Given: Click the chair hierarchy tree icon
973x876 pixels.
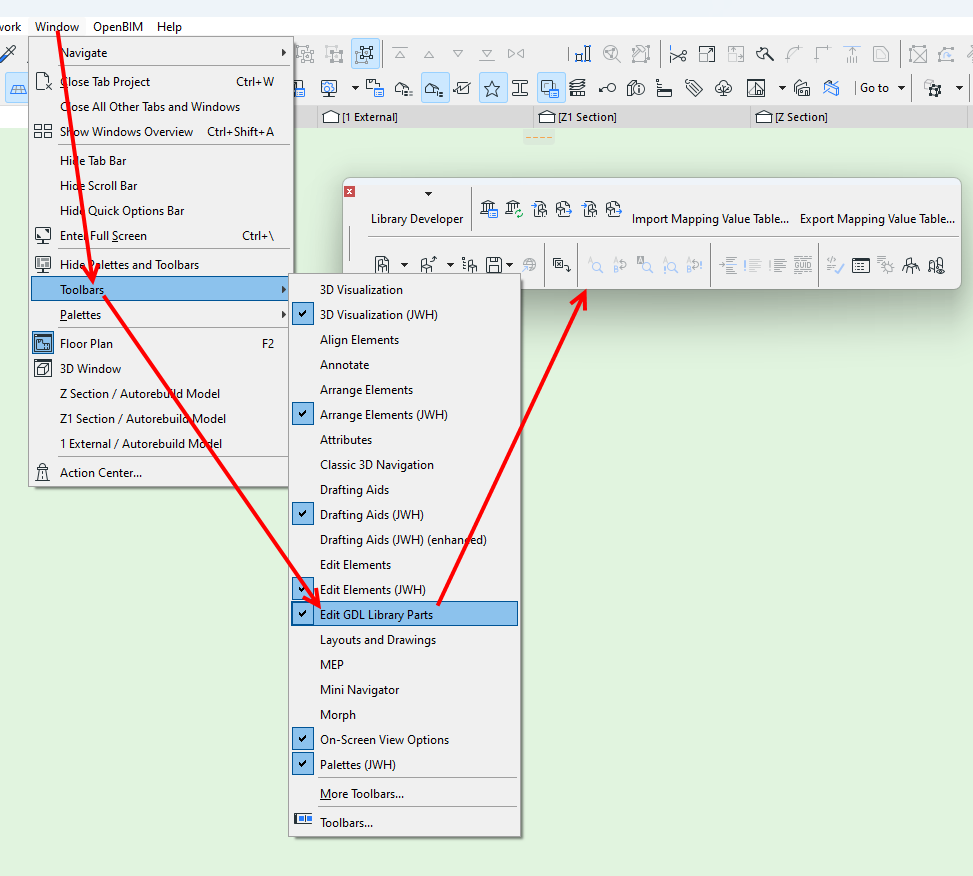Looking at the screenshot, I should (x=470, y=266).
